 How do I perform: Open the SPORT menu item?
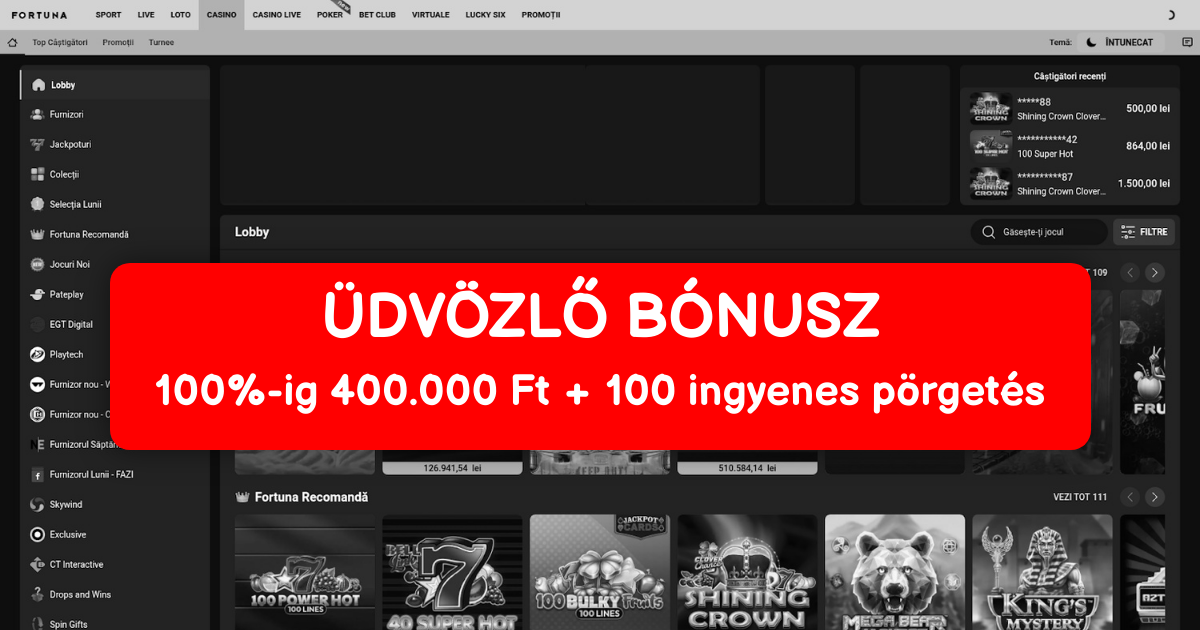pyautogui.click(x=108, y=15)
